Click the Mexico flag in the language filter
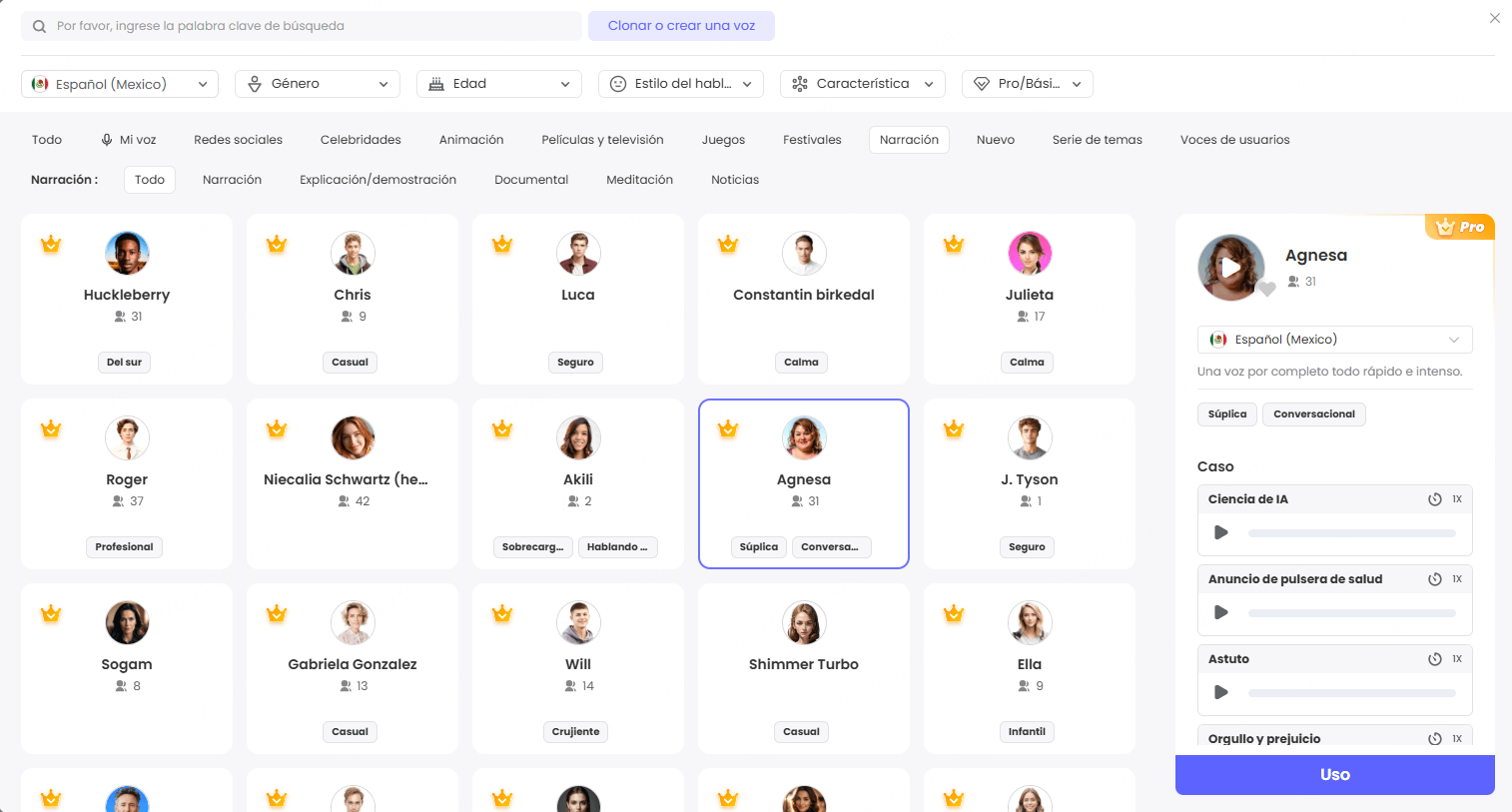Screen dimensions: 1512x812 click(40, 84)
